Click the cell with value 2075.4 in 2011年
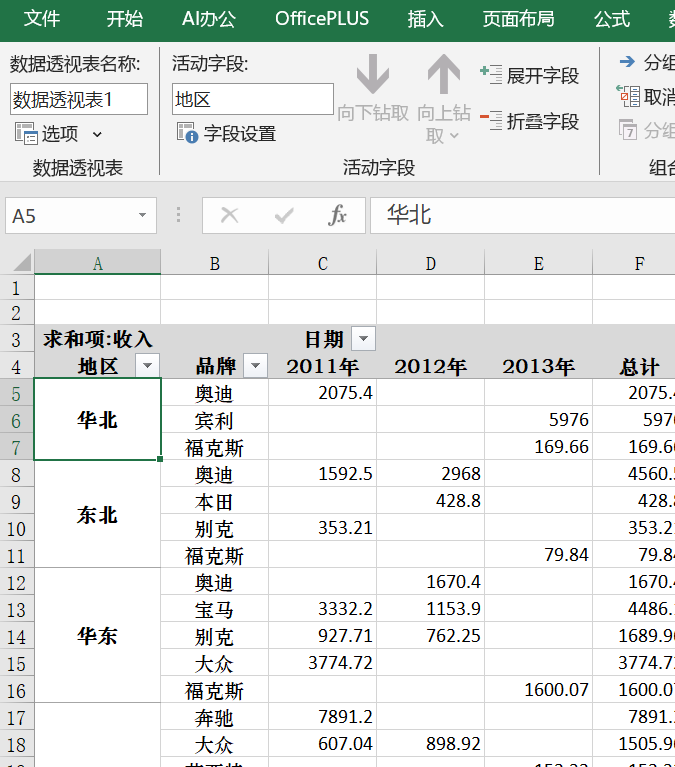The image size is (675, 767). [x=323, y=393]
